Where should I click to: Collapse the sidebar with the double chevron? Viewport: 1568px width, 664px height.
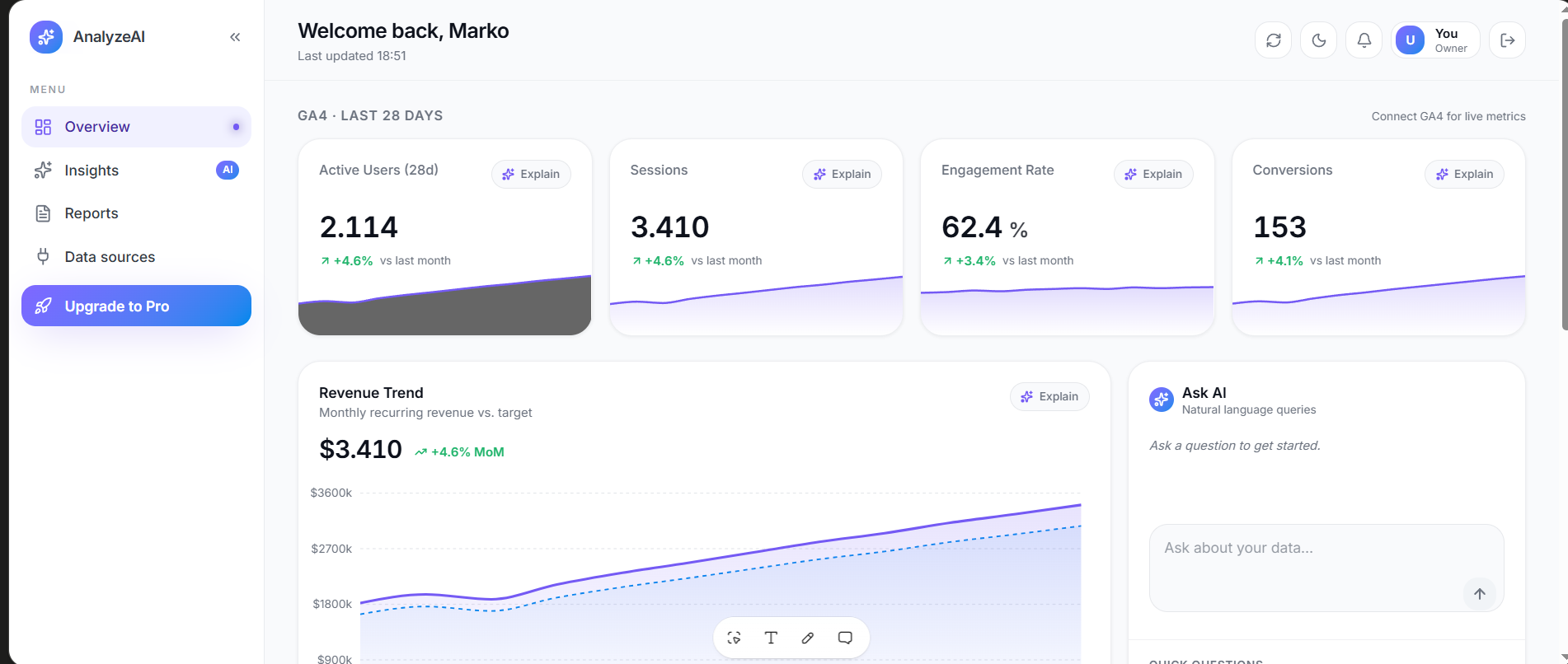click(235, 37)
